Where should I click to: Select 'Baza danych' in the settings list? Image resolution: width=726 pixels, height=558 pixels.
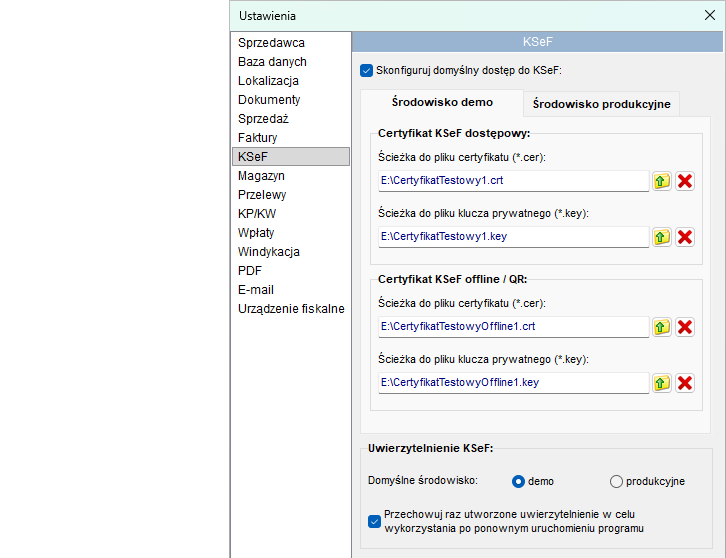[272, 62]
